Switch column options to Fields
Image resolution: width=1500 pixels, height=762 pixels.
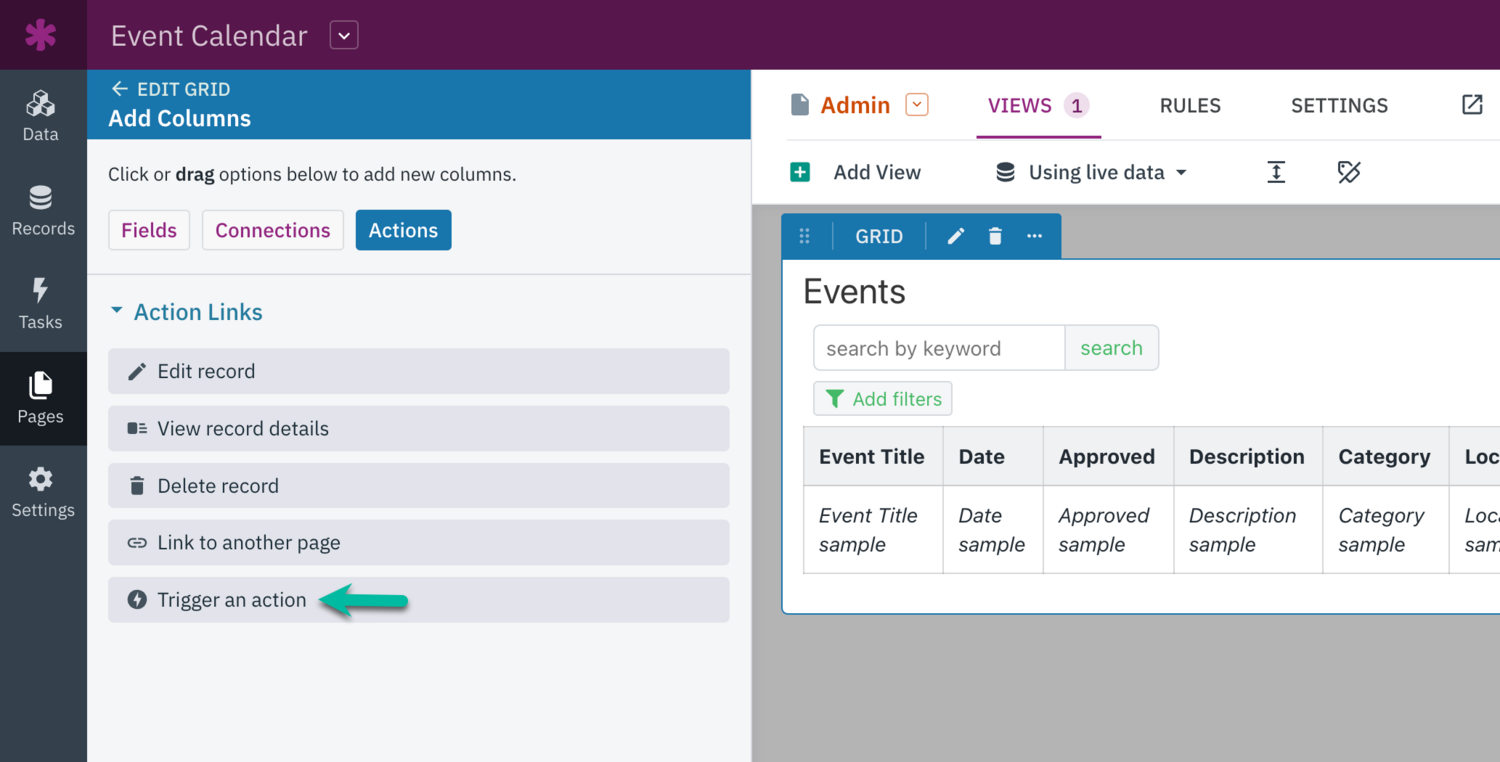tap(148, 230)
